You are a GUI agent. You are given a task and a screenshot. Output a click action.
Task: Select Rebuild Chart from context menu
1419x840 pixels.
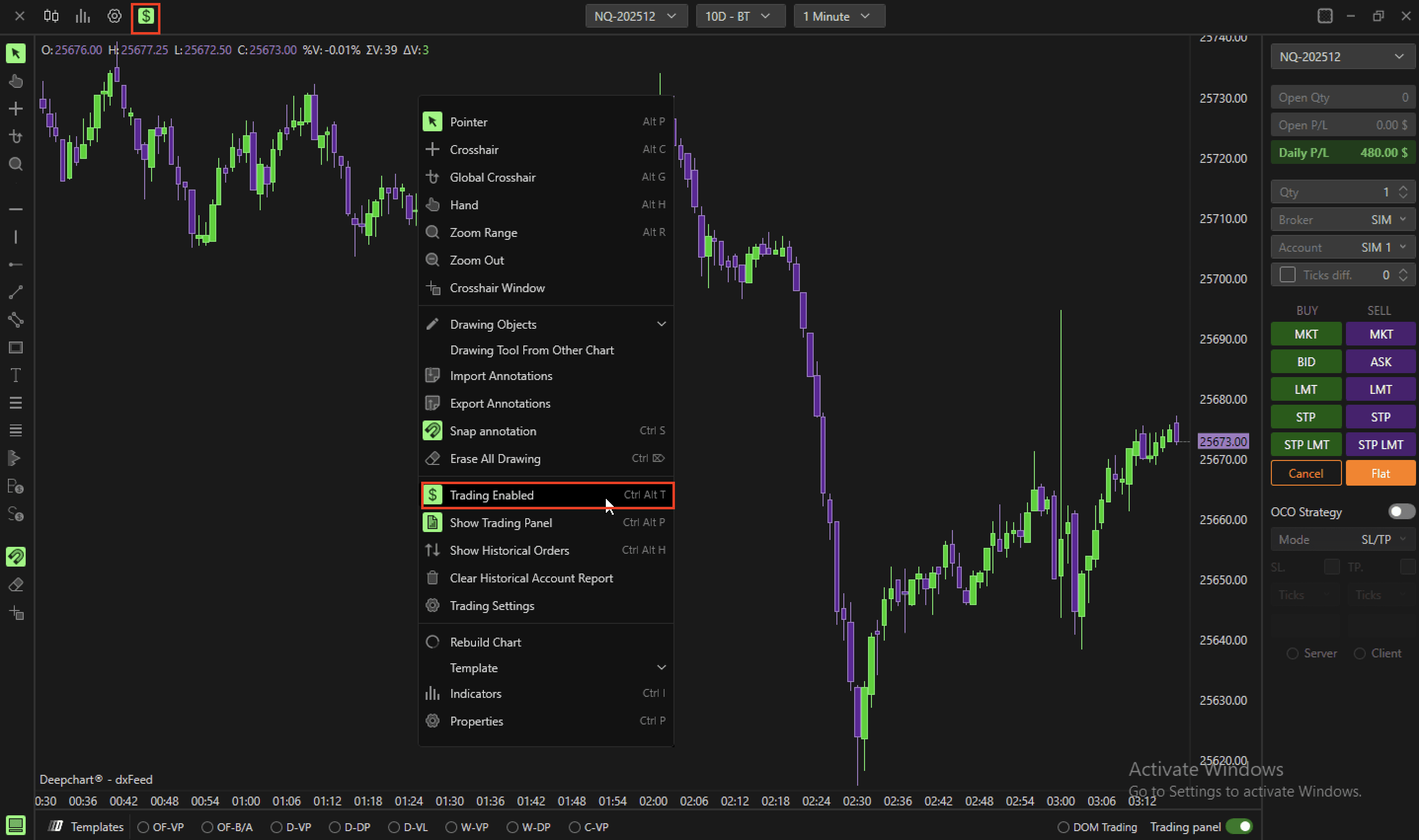[x=485, y=642]
